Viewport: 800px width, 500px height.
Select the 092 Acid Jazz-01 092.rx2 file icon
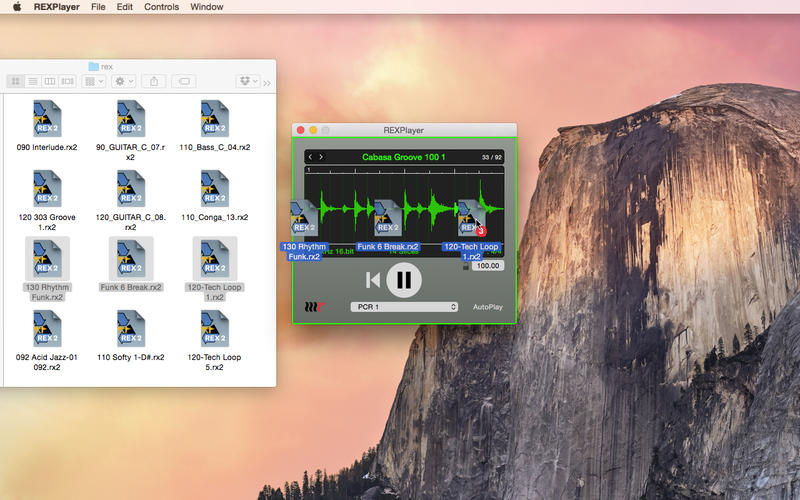(x=47, y=328)
